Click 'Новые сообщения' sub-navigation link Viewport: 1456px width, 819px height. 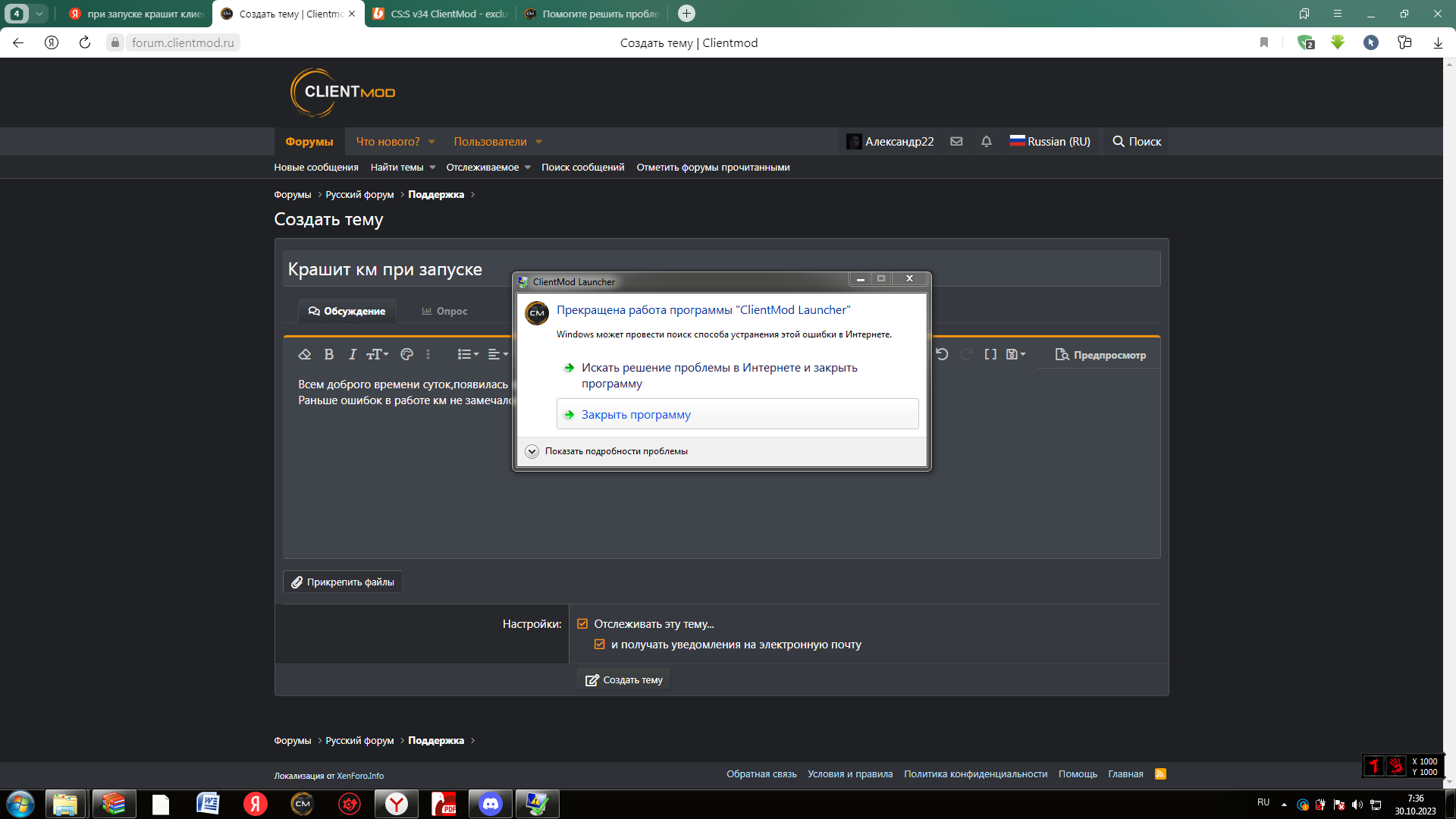coord(316,168)
